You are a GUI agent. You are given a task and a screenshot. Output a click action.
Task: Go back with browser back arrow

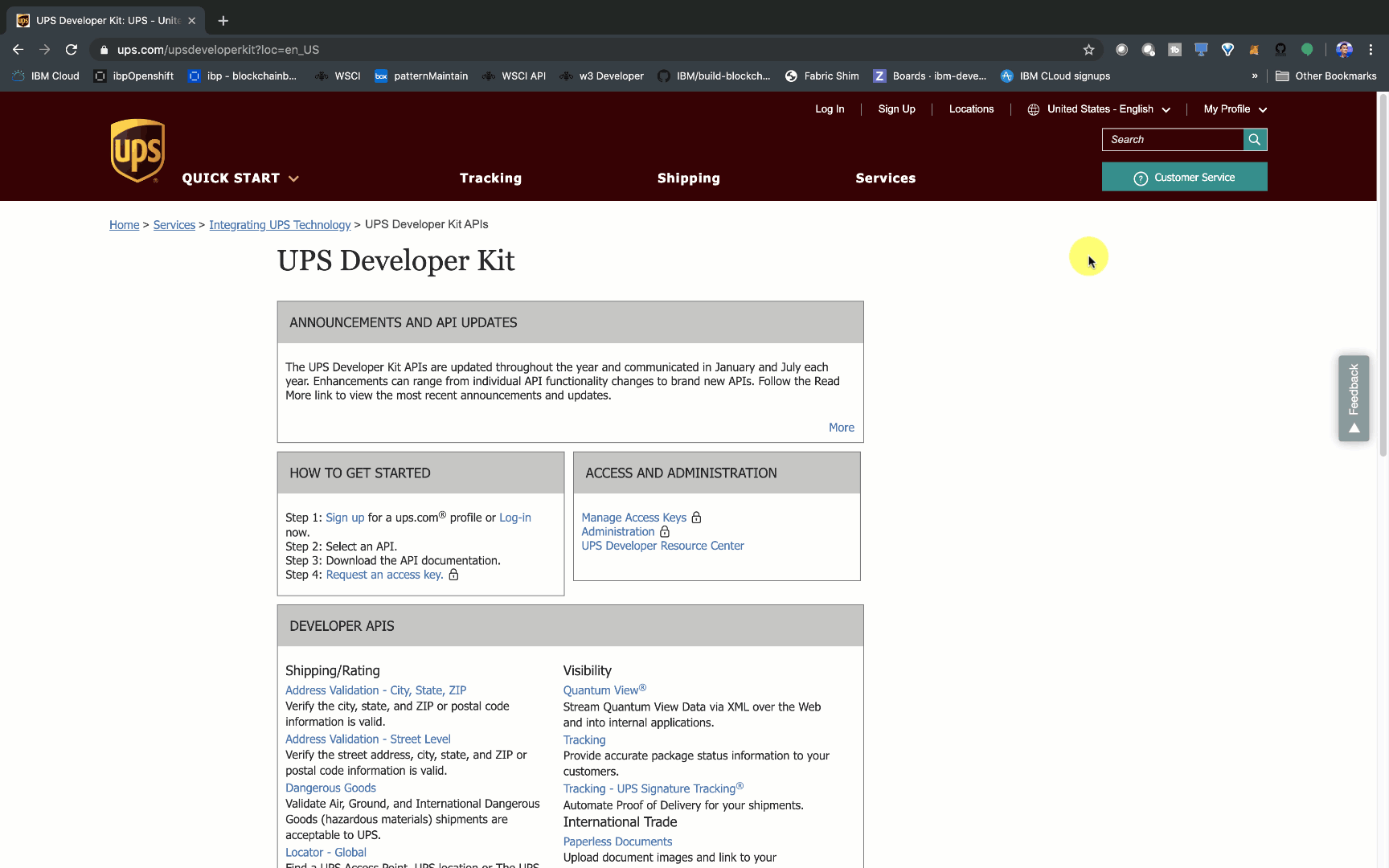[x=18, y=50]
